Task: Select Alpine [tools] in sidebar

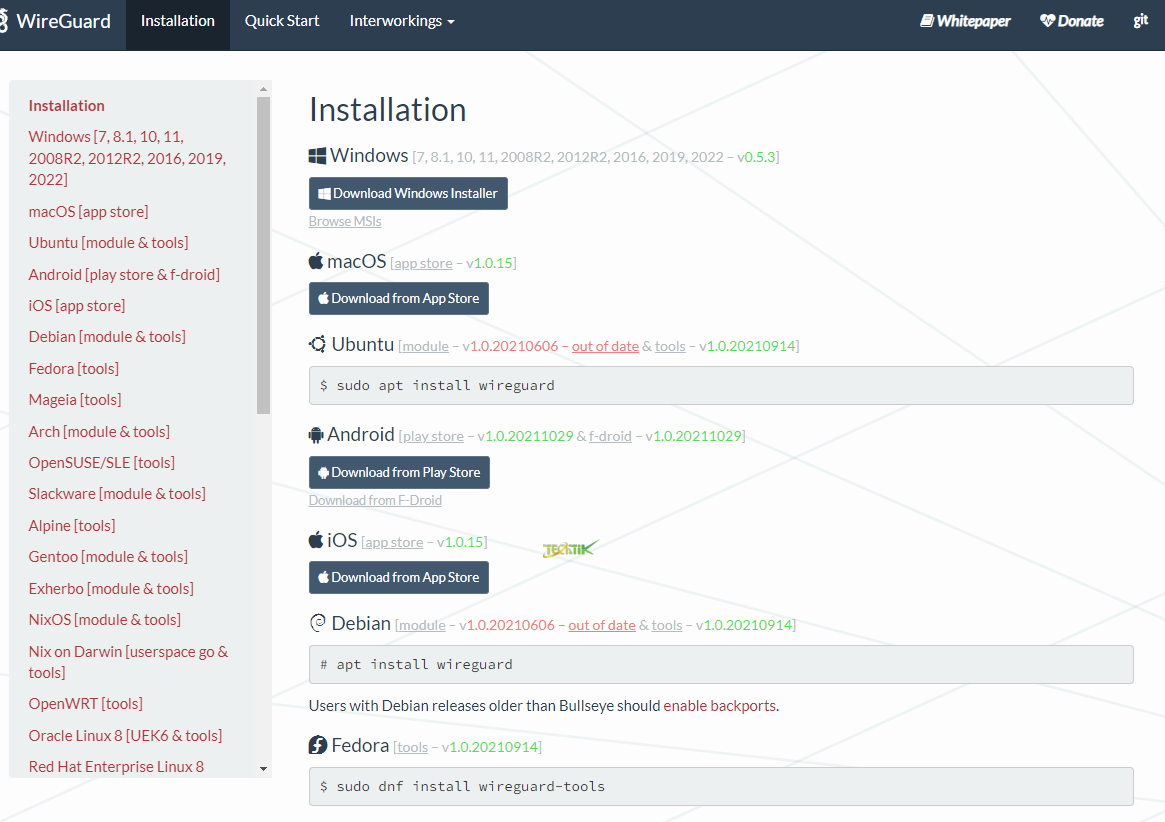Action: [72, 526]
